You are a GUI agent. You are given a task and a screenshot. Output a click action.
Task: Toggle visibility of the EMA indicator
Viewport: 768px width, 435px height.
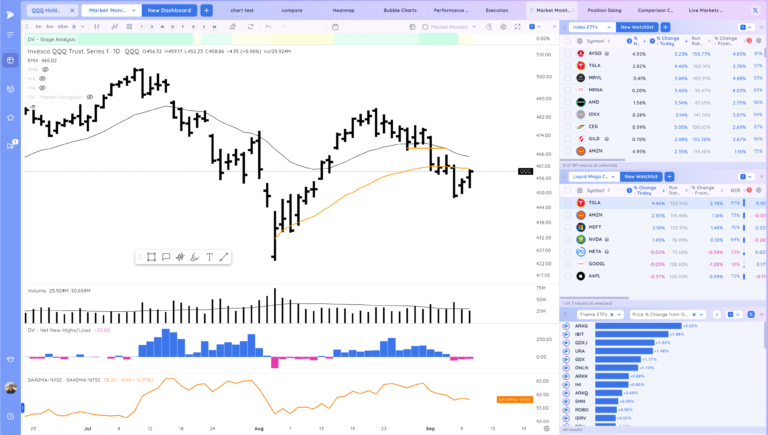(45, 69)
